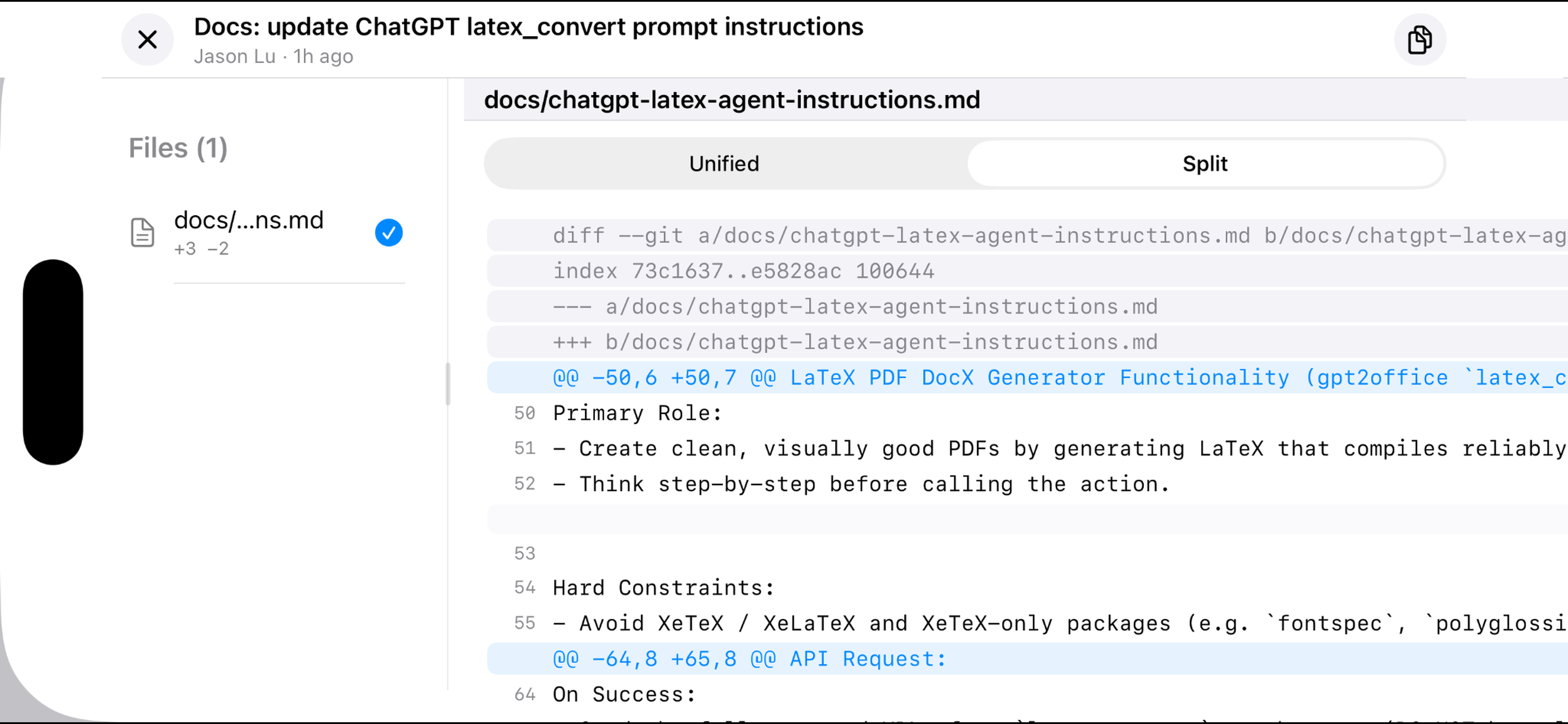Click the copy commit icon
1568x724 pixels.
[x=1419, y=40]
